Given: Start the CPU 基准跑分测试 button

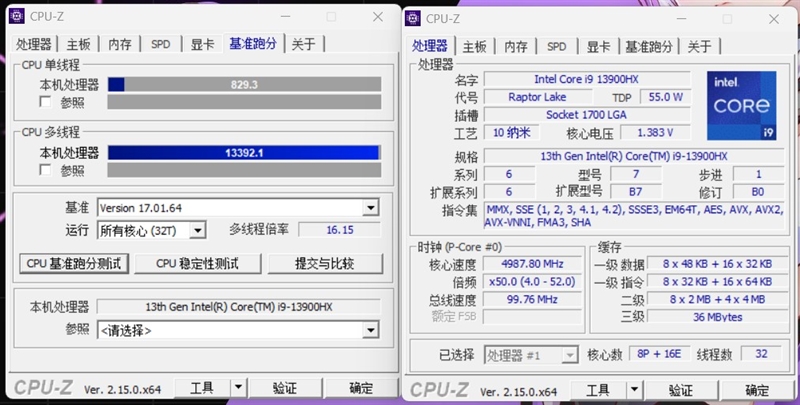Looking at the screenshot, I should tap(74, 264).
